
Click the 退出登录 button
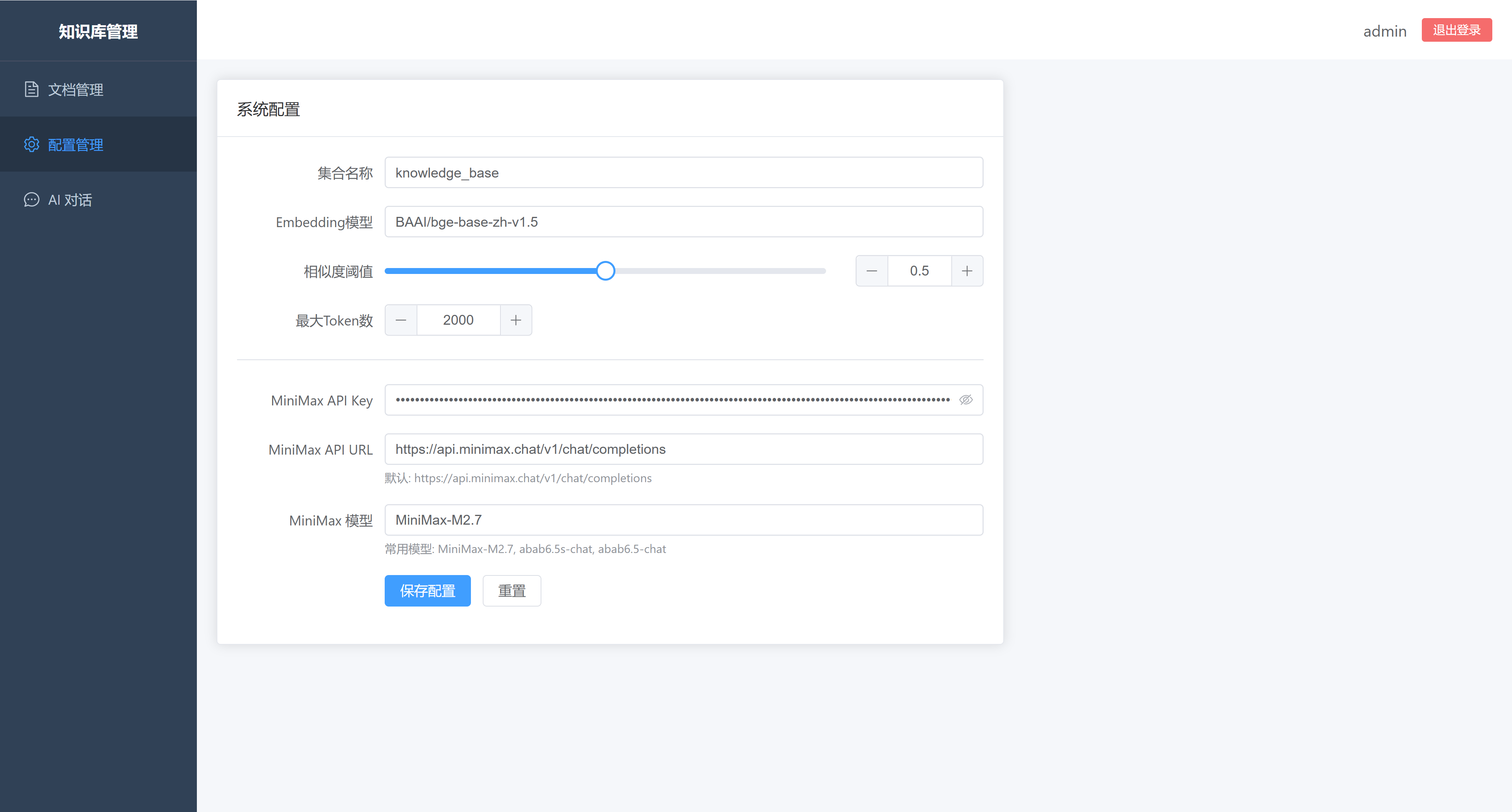1456,30
